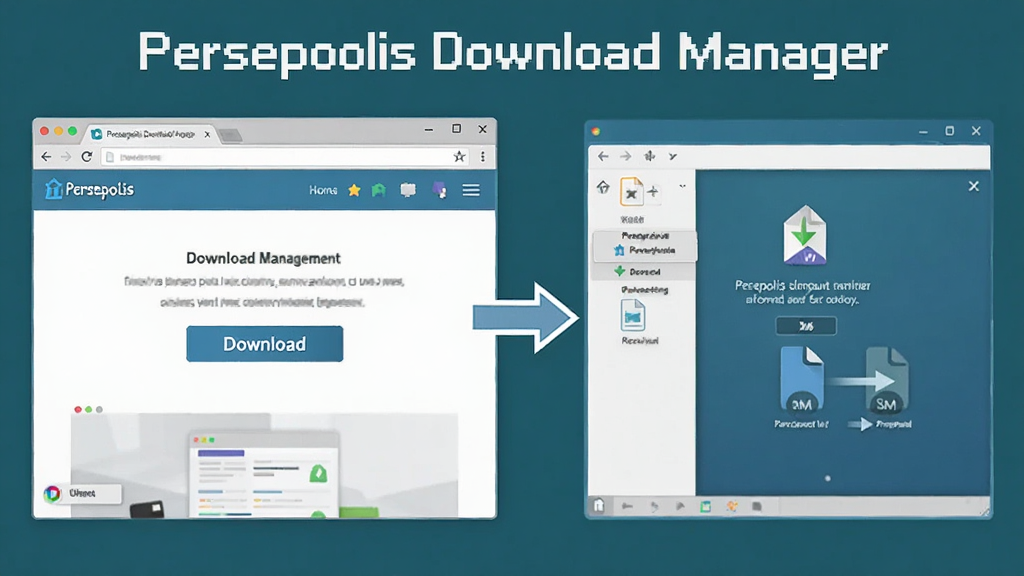
Task: Click the colorful round icon at the browser's bottom-left
Action: tap(52, 494)
